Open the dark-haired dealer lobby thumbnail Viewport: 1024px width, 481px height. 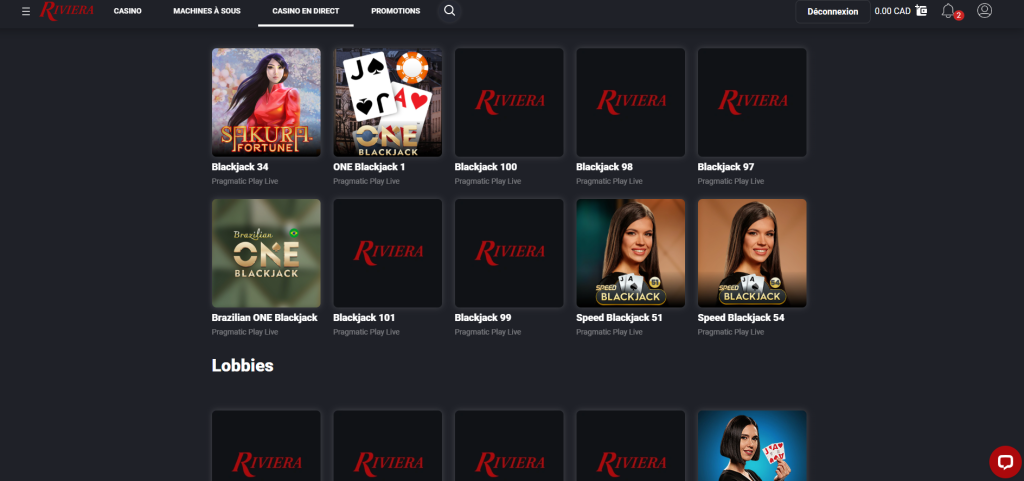(752, 446)
